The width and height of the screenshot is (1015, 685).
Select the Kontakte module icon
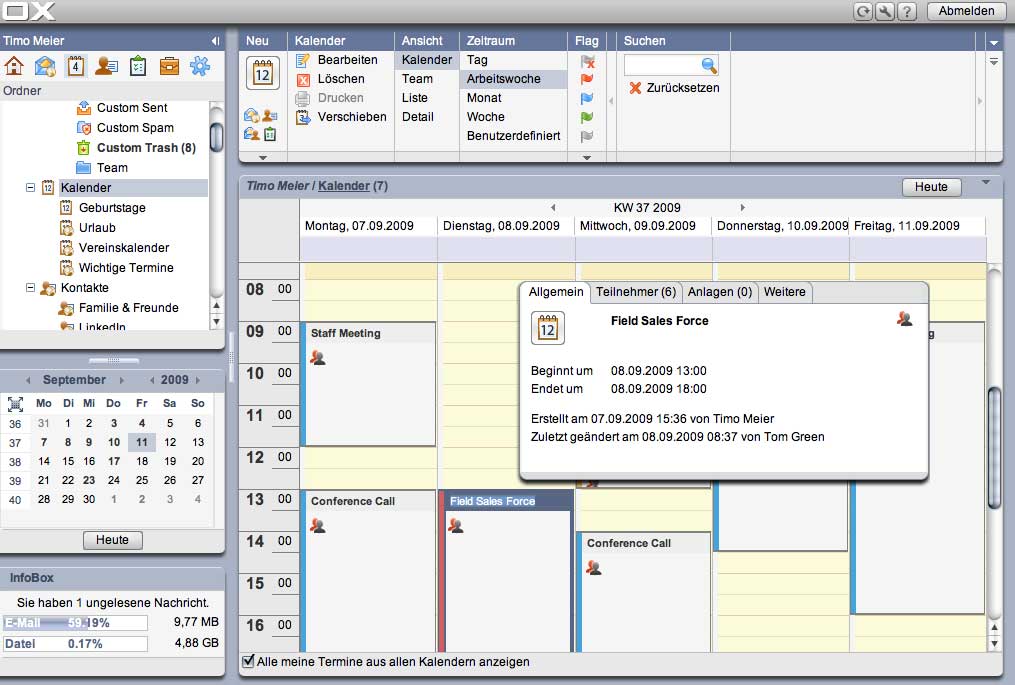pos(105,66)
